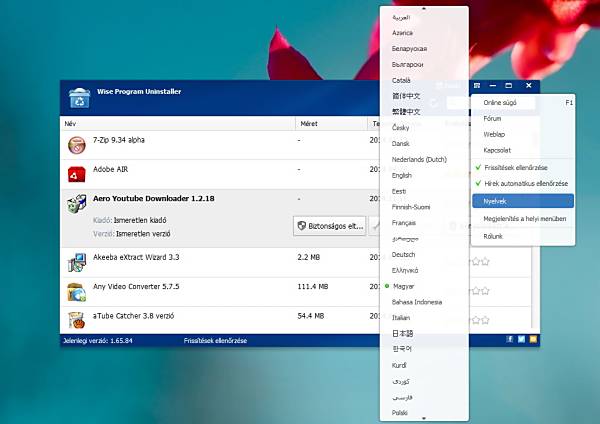
Task: Select the 7-Zip 9.34 alpha row name
Action: pos(119,140)
